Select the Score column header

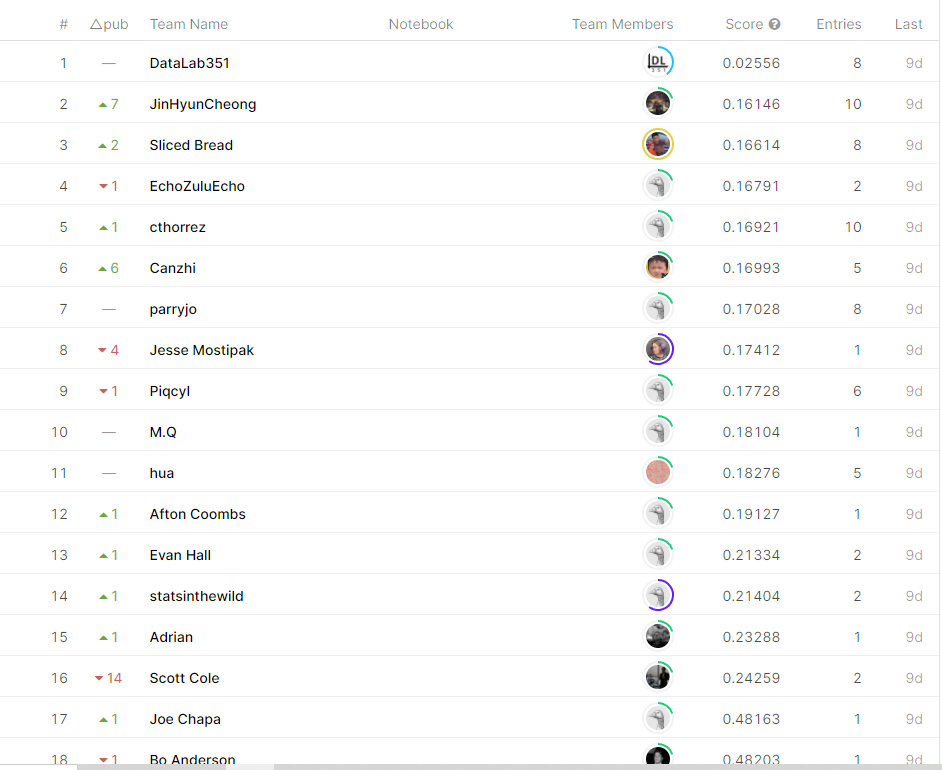(x=744, y=24)
